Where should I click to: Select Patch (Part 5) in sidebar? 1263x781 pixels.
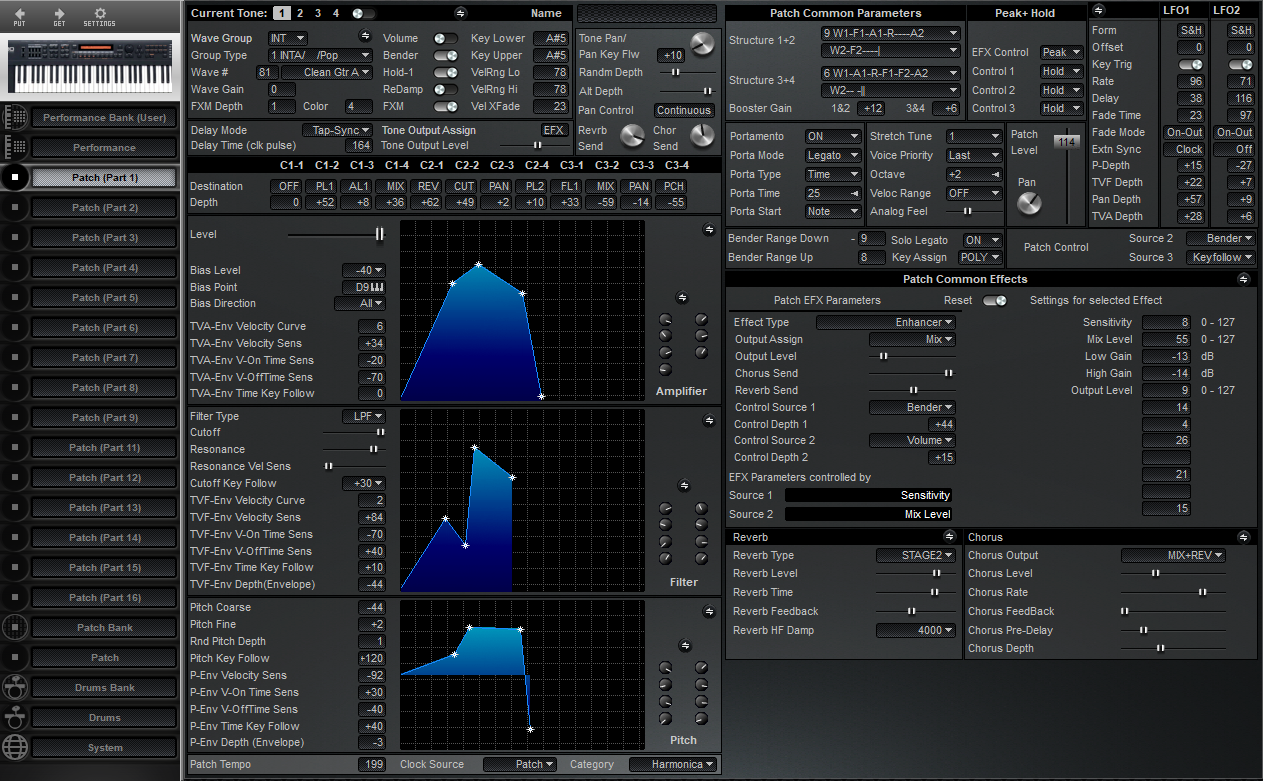coord(104,298)
